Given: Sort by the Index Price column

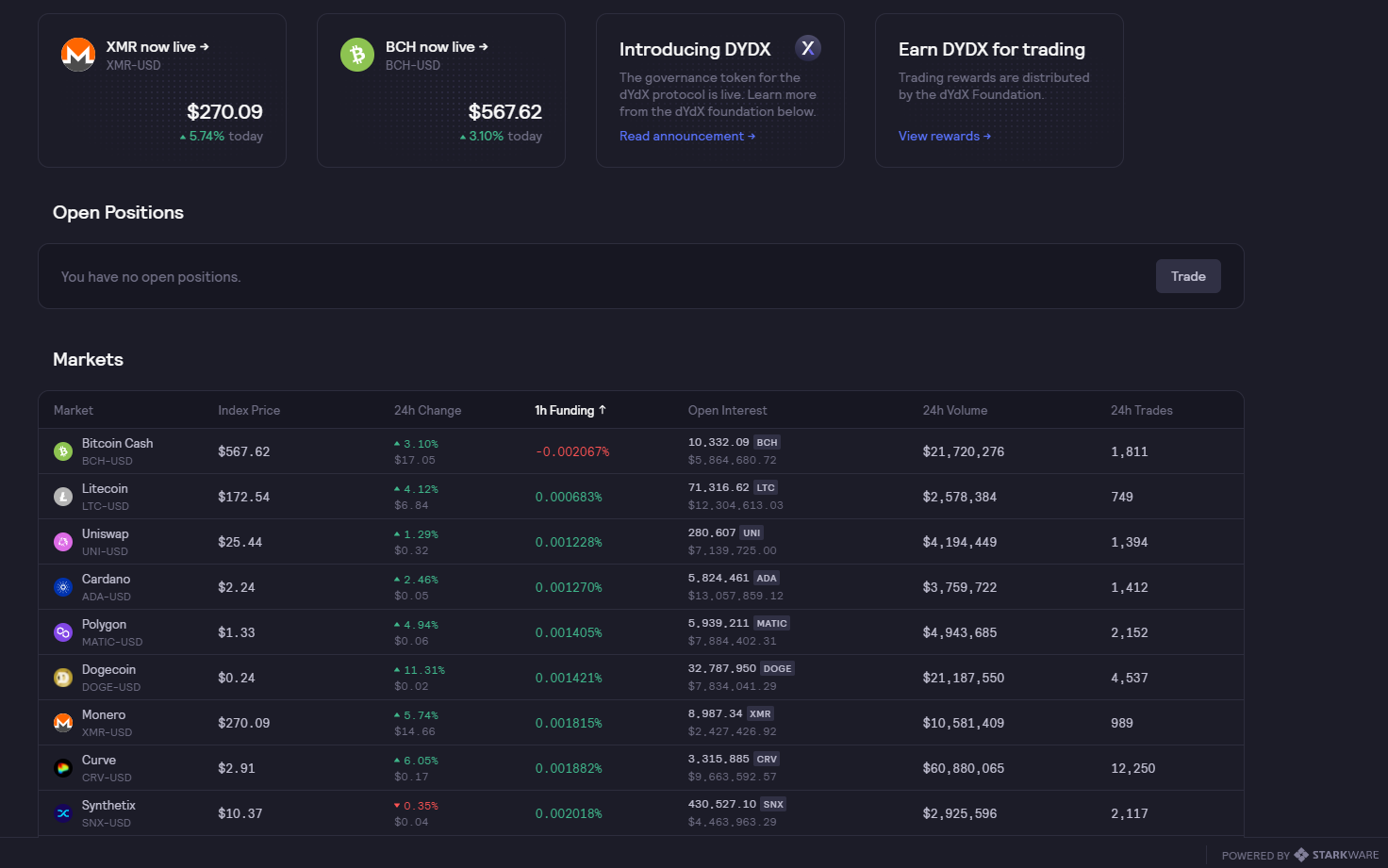Looking at the screenshot, I should click(249, 410).
